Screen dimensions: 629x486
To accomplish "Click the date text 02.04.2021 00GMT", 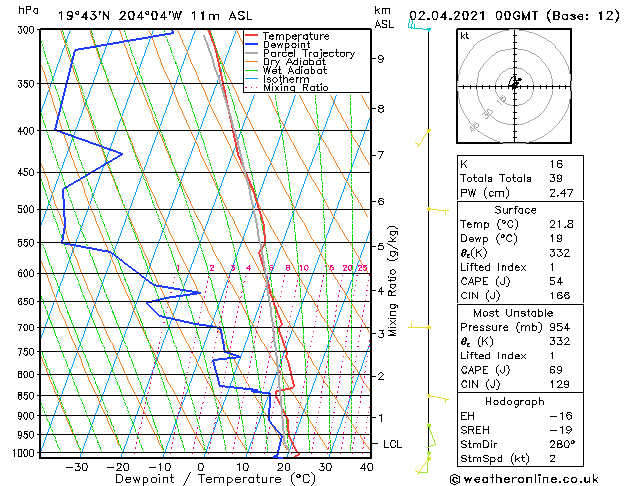I will (473, 16).
